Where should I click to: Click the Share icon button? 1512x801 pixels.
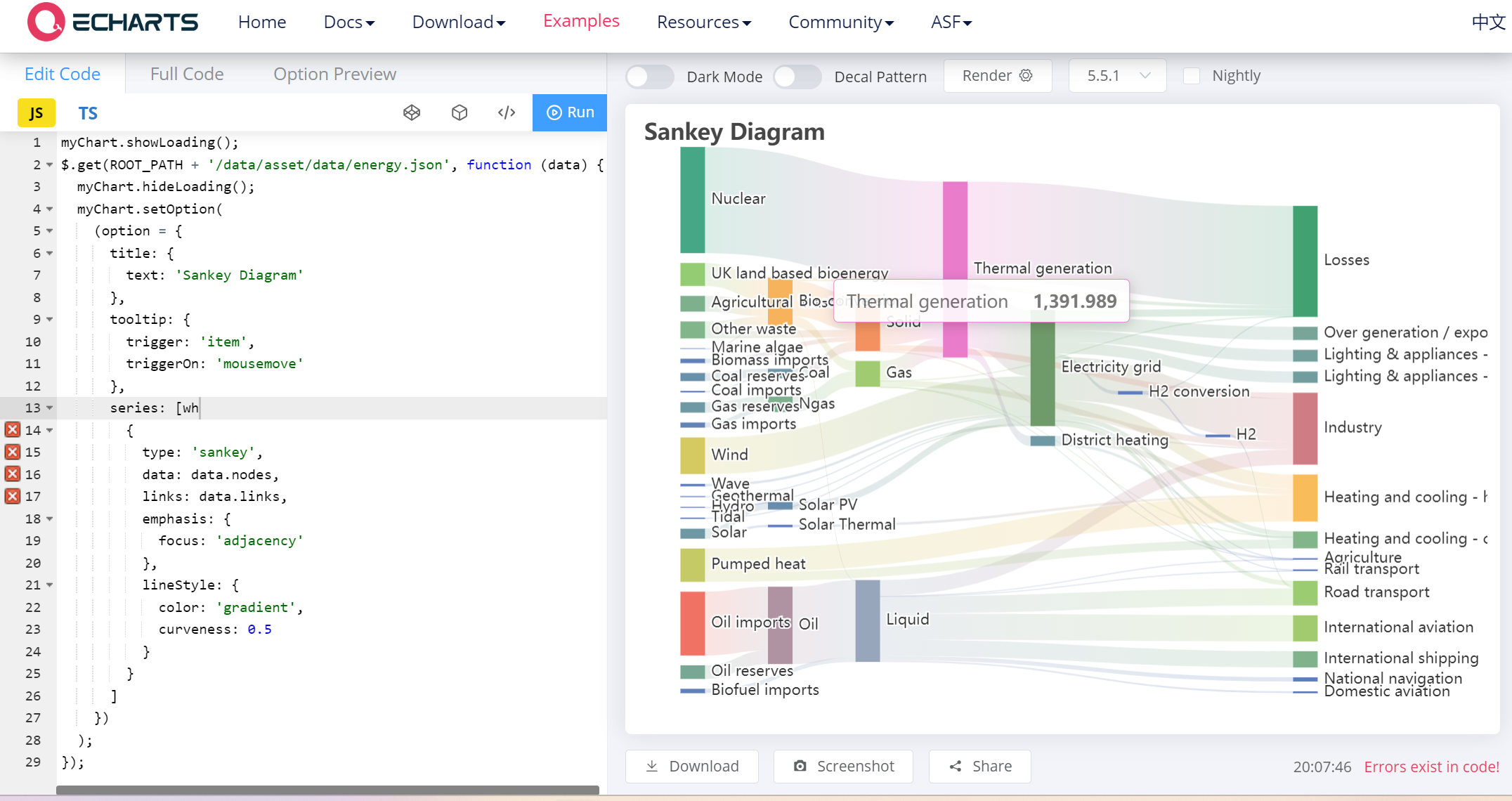[979, 766]
